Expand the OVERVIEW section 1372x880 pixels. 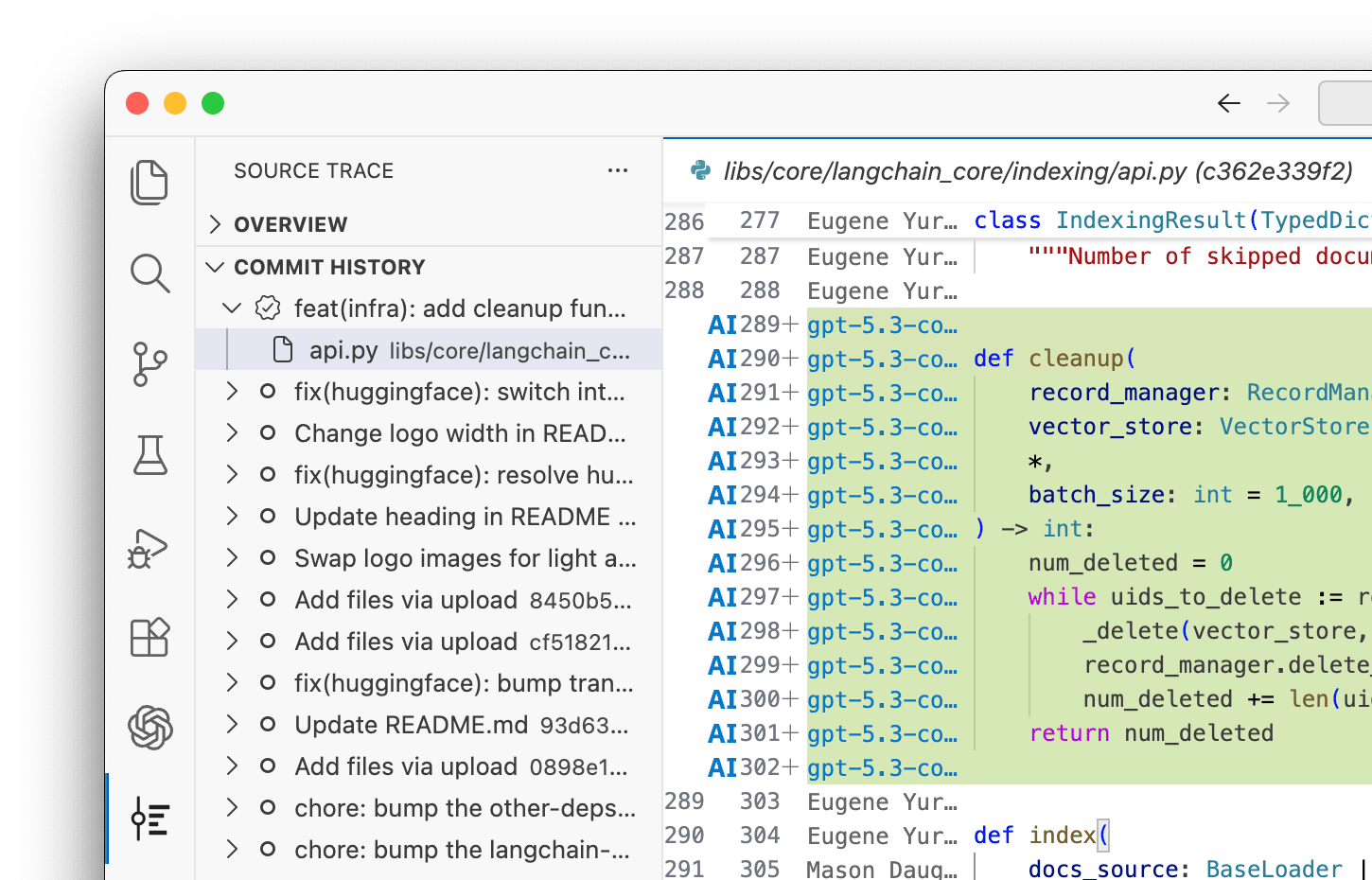point(214,224)
